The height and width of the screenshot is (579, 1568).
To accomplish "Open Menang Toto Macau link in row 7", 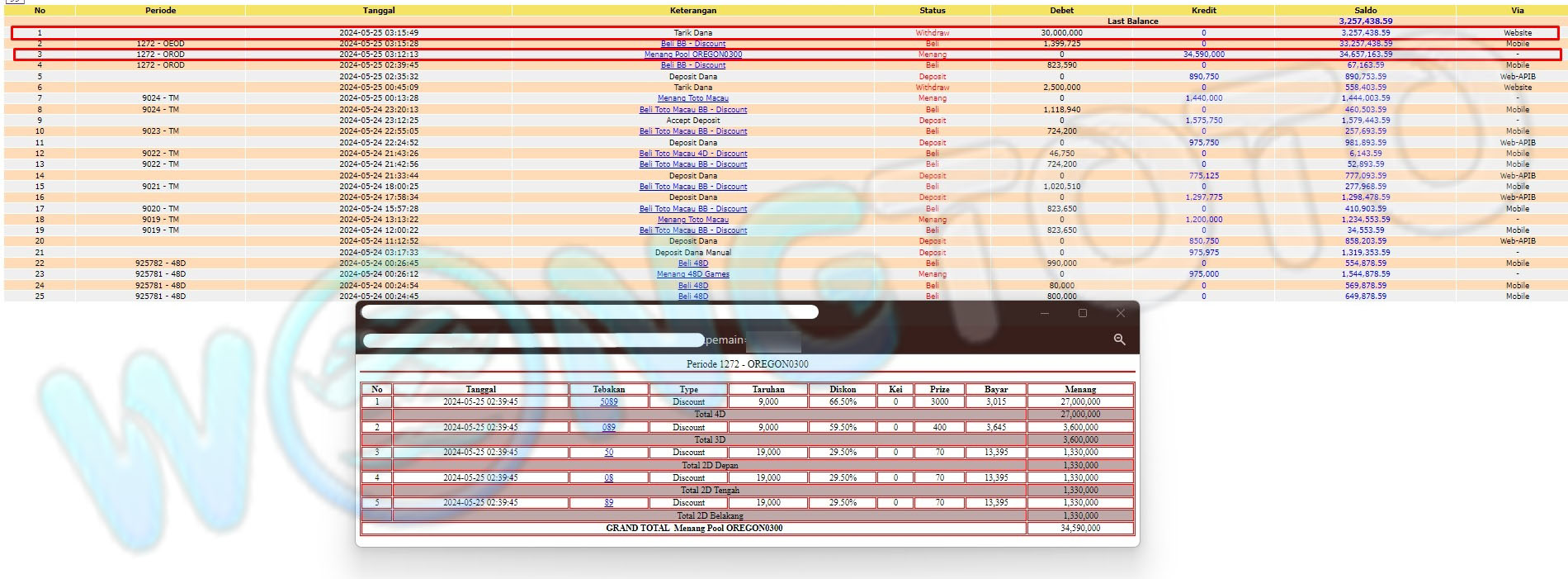I will [x=692, y=98].
